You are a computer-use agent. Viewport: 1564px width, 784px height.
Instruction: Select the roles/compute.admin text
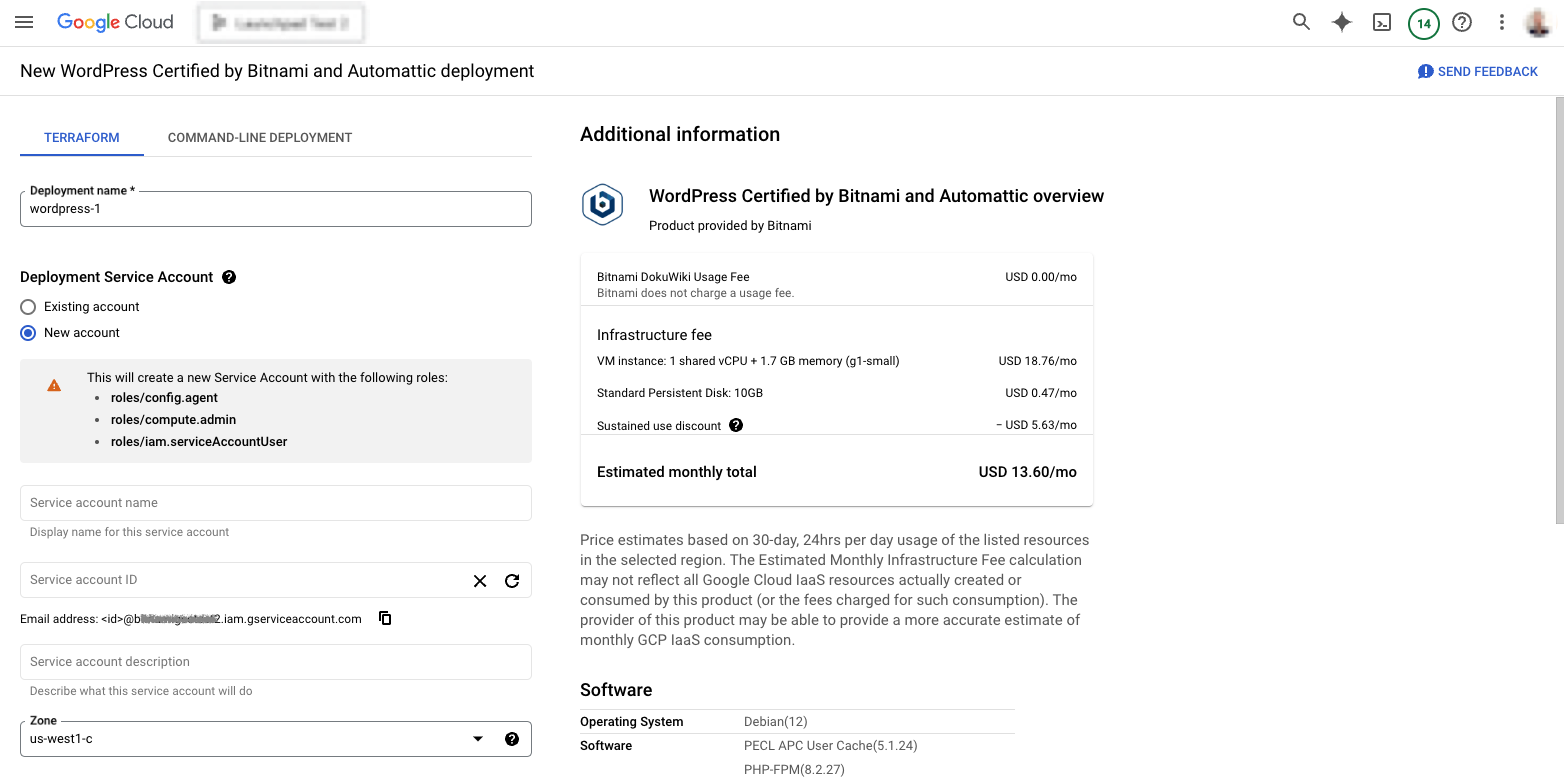tap(173, 420)
